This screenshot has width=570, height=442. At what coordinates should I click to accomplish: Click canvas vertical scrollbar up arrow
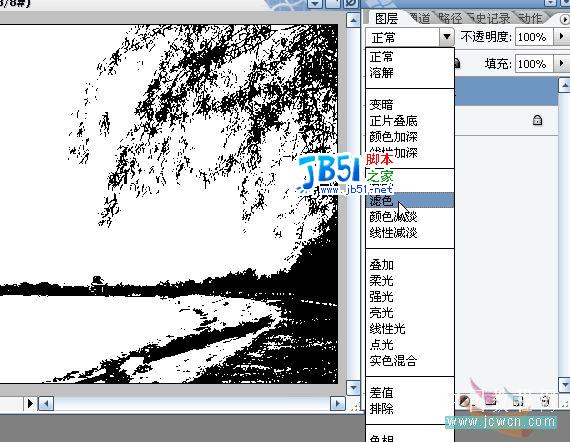[353, 20]
